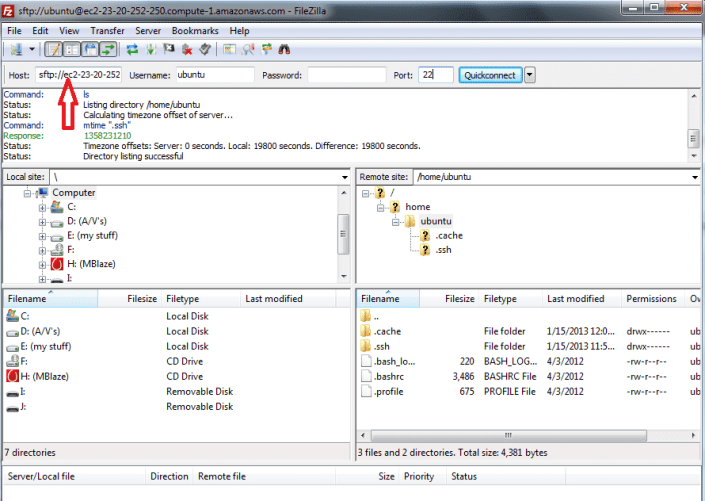705x501 pixels.
Task: Expand the C: drive tree node
Action: (x=42, y=208)
